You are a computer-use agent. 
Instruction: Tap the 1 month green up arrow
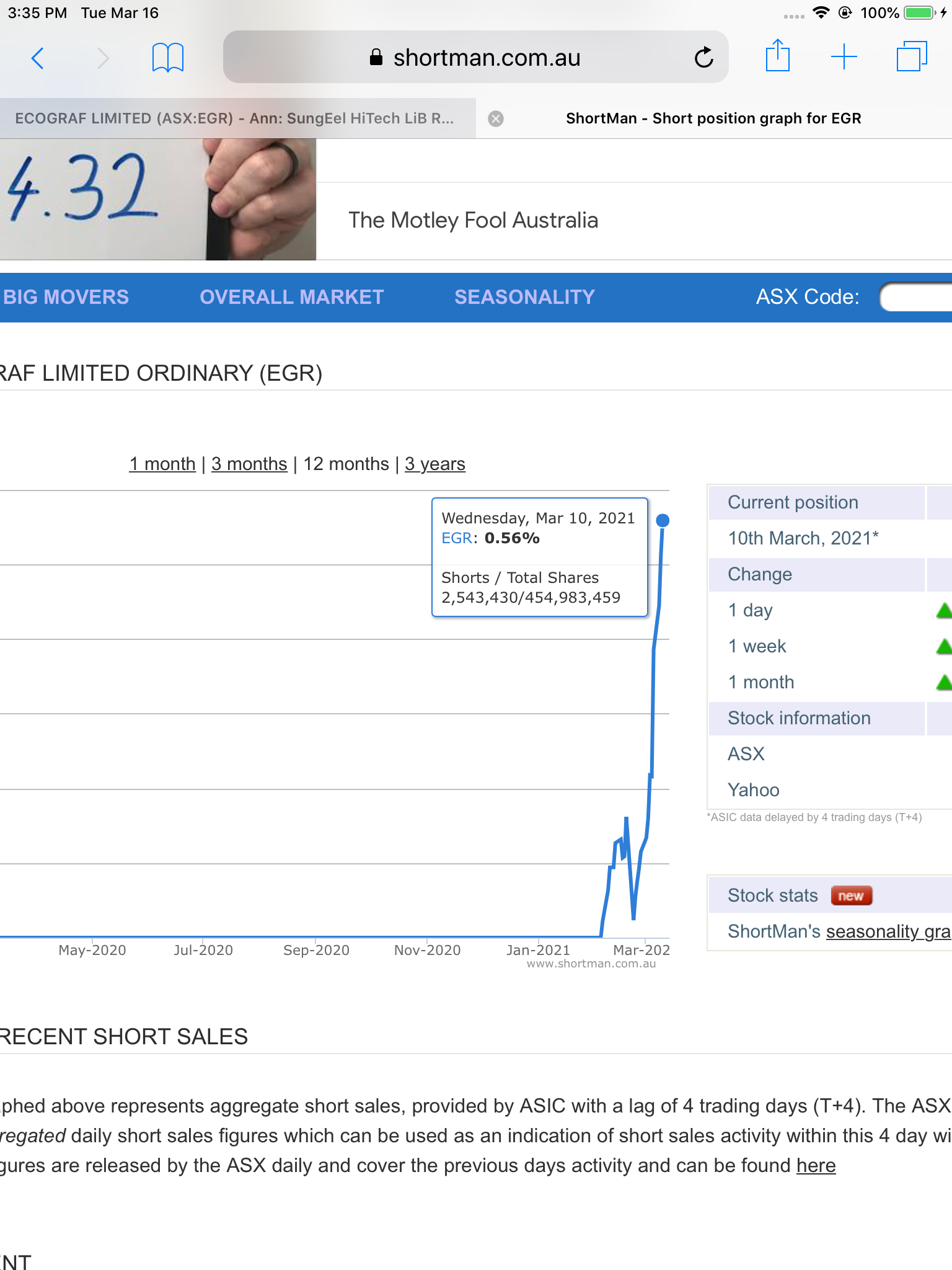944,683
